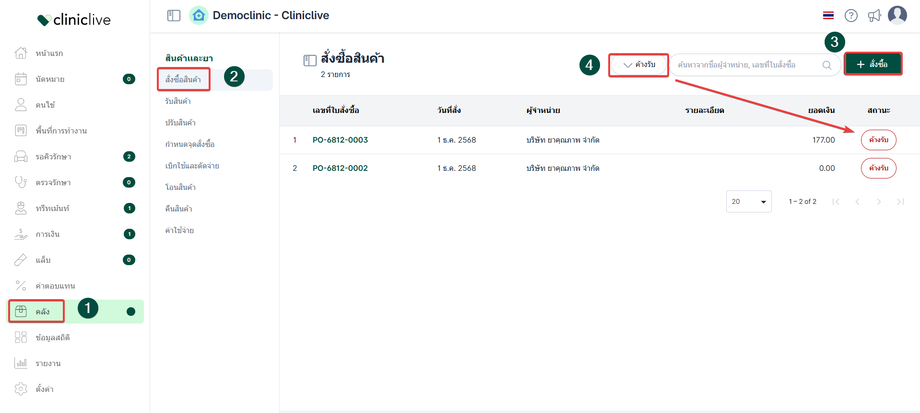Image resolution: width=920 pixels, height=413 pixels.
Task: Select กำหนดจุดสั่งซื้อ in the submenu
Action: click(x=190, y=144)
